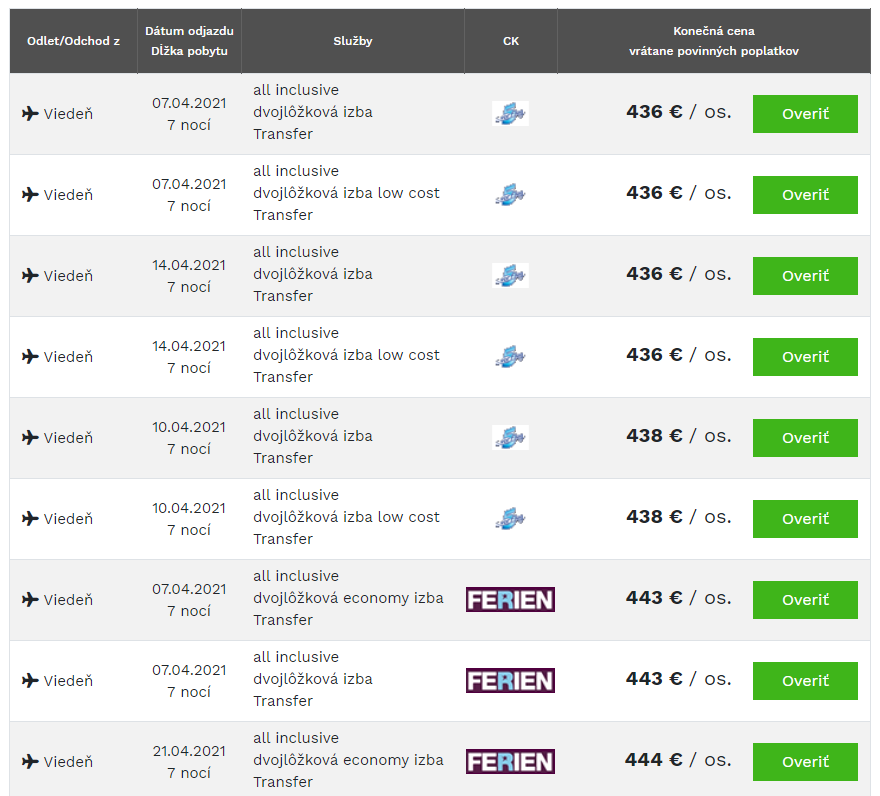The height and width of the screenshot is (796, 880).
Task: Click airplane icon in 07.04.2021 dvojlôžková izba 436 € row
Action: click(x=30, y=113)
